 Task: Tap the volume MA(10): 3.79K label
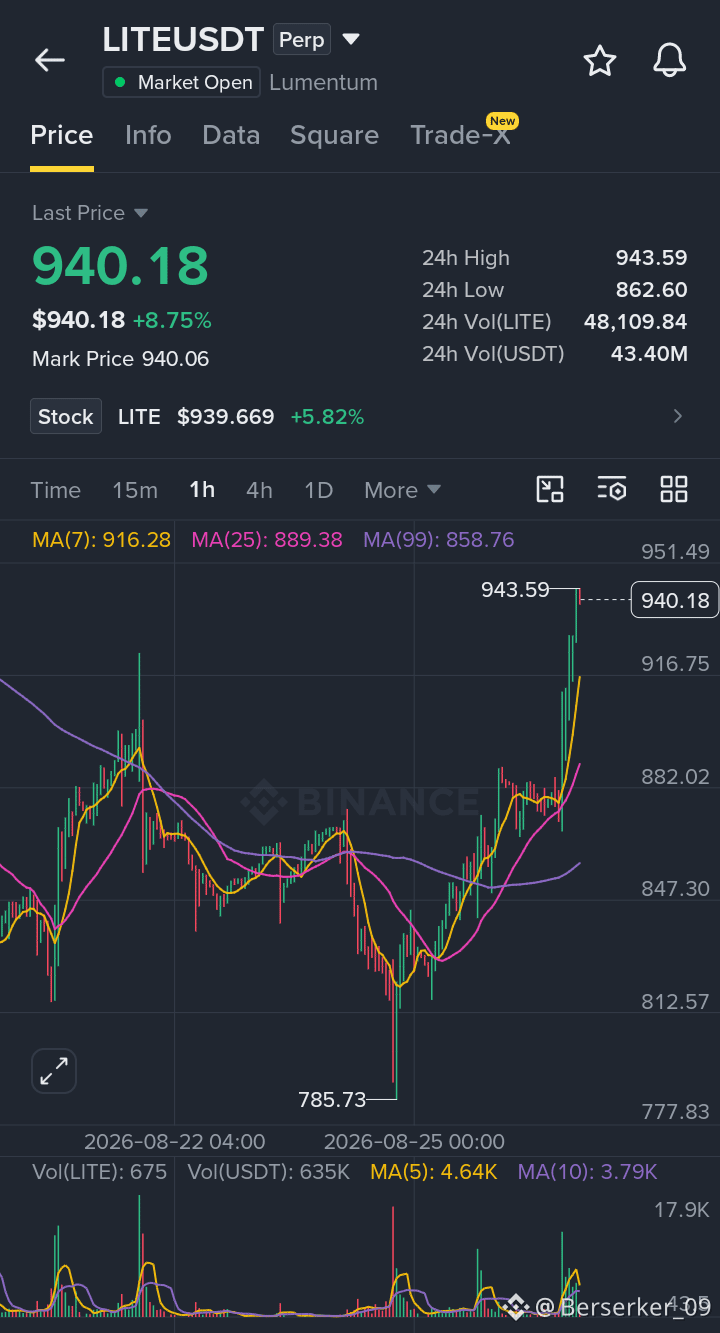[588, 1172]
